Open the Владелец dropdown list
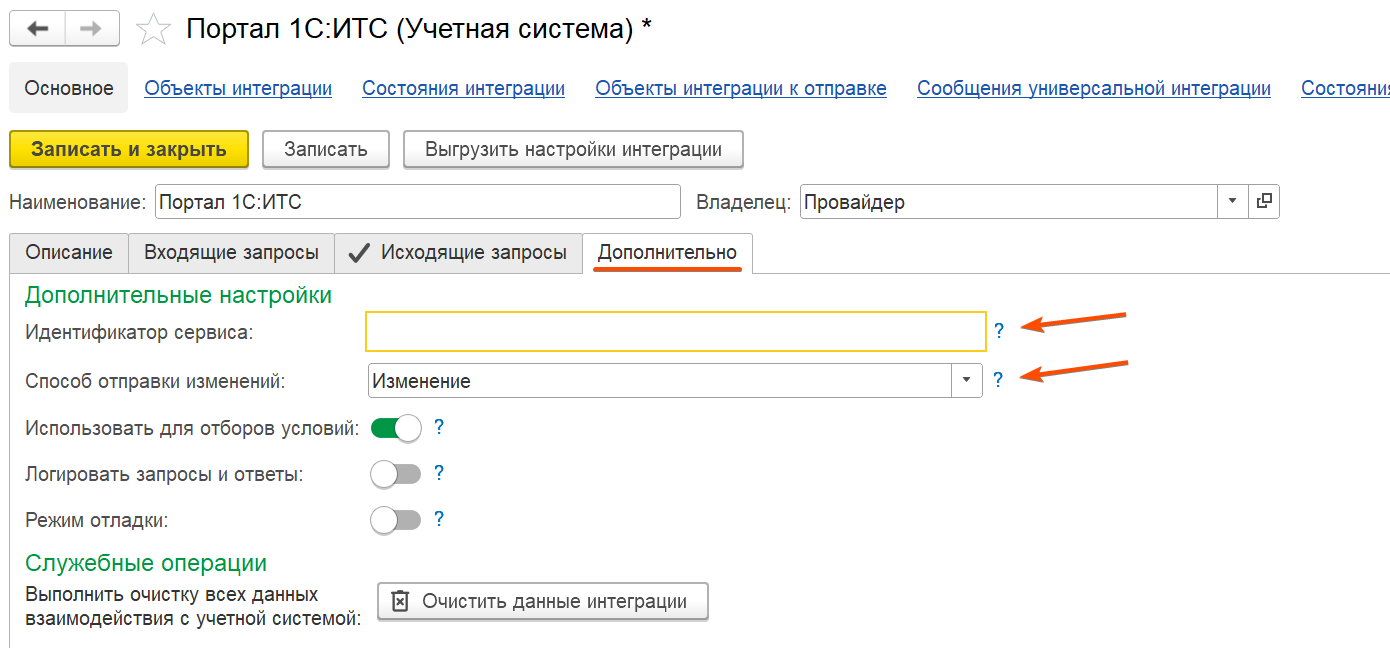1390x648 pixels. (x=1232, y=202)
